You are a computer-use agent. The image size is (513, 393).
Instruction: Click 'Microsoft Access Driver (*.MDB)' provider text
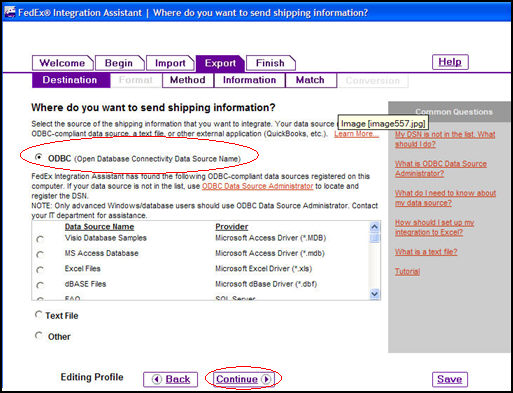[x=271, y=238]
